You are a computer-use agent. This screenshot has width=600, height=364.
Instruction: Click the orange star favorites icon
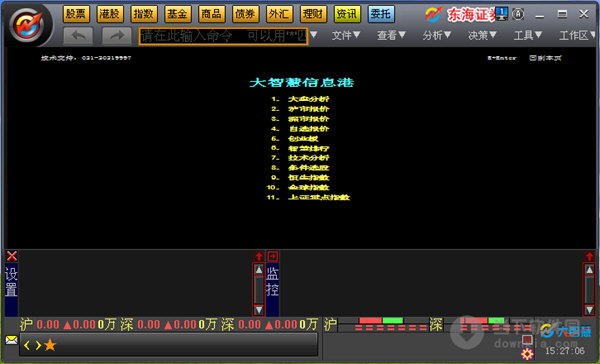coord(50,345)
